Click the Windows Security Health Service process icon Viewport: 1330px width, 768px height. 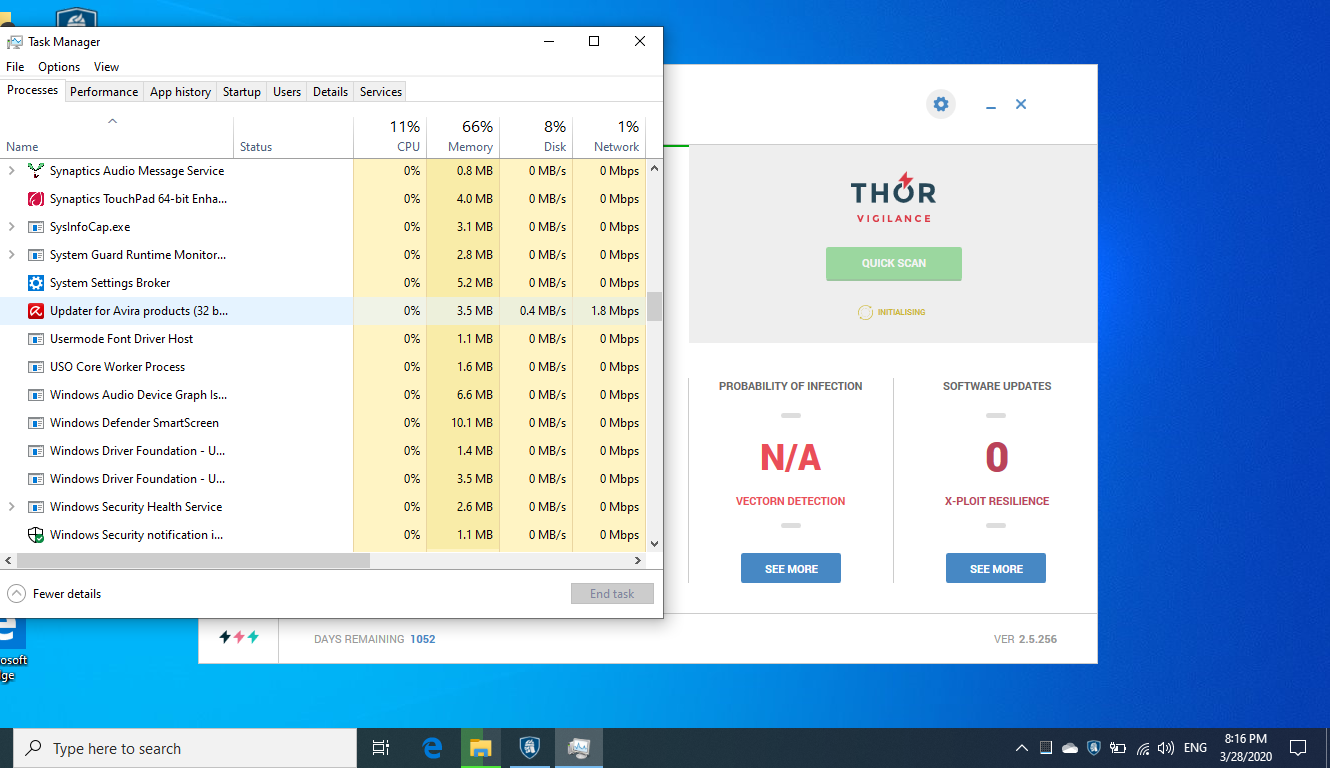point(36,507)
